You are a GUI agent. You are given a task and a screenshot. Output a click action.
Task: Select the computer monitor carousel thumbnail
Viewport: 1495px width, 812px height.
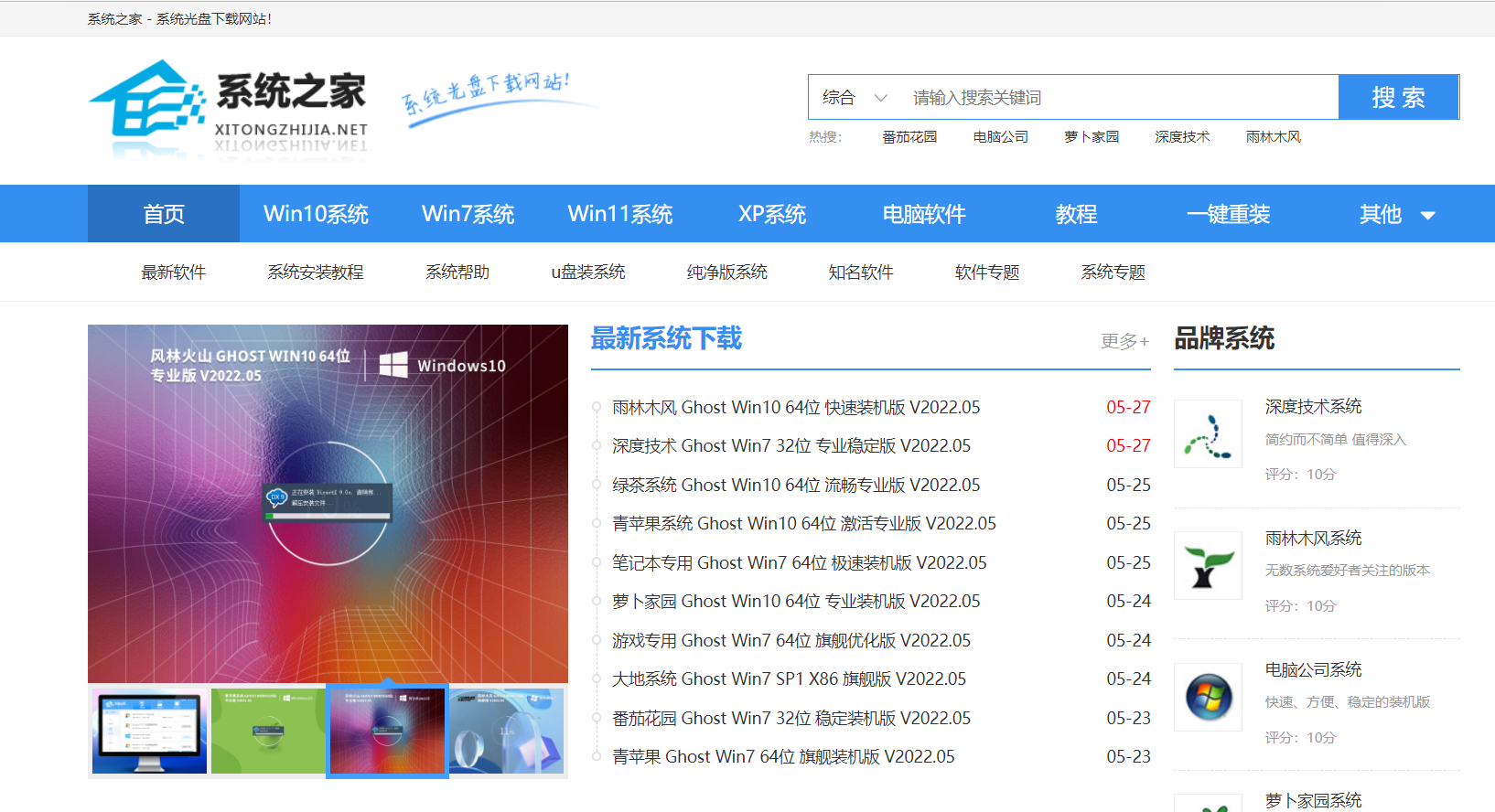coord(149,731)
